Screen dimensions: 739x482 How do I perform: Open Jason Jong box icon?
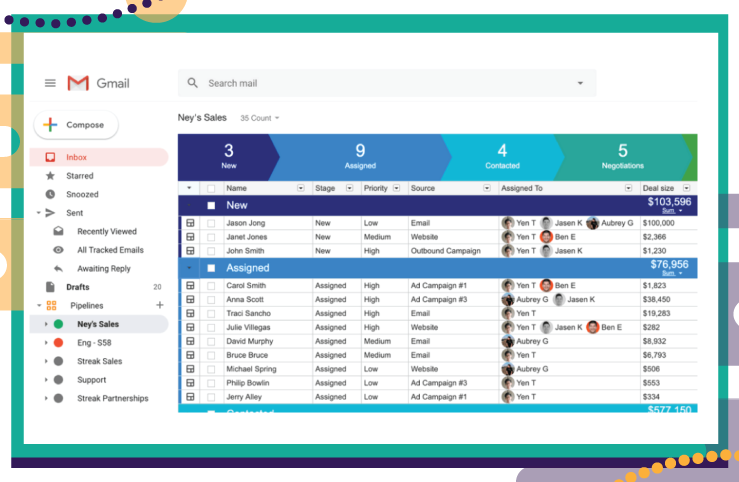pos(190,223)
